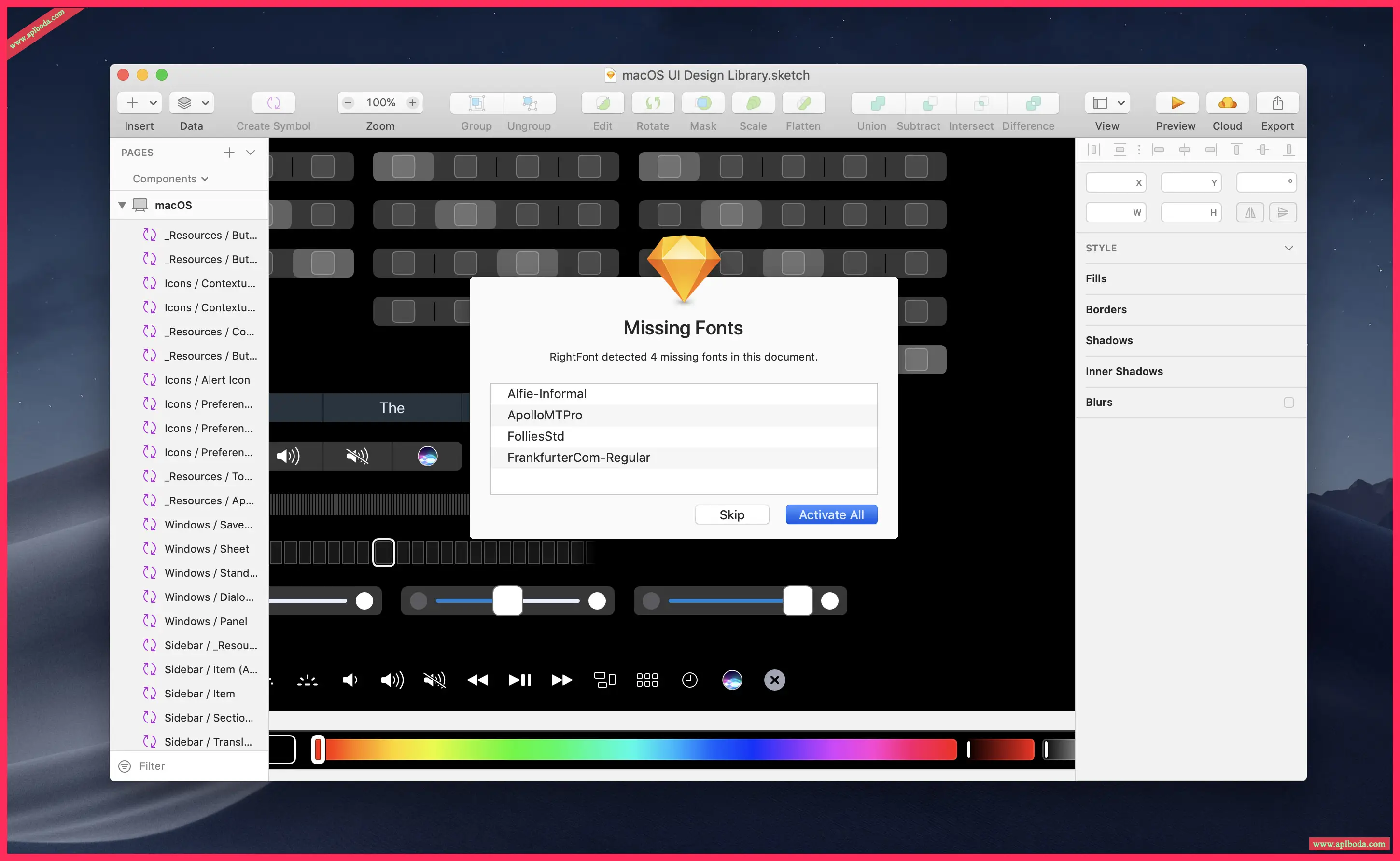The width and height of the screenshot is (1400, 861).
Task: Open the Components page dropdown
Action: pos(170,179)
